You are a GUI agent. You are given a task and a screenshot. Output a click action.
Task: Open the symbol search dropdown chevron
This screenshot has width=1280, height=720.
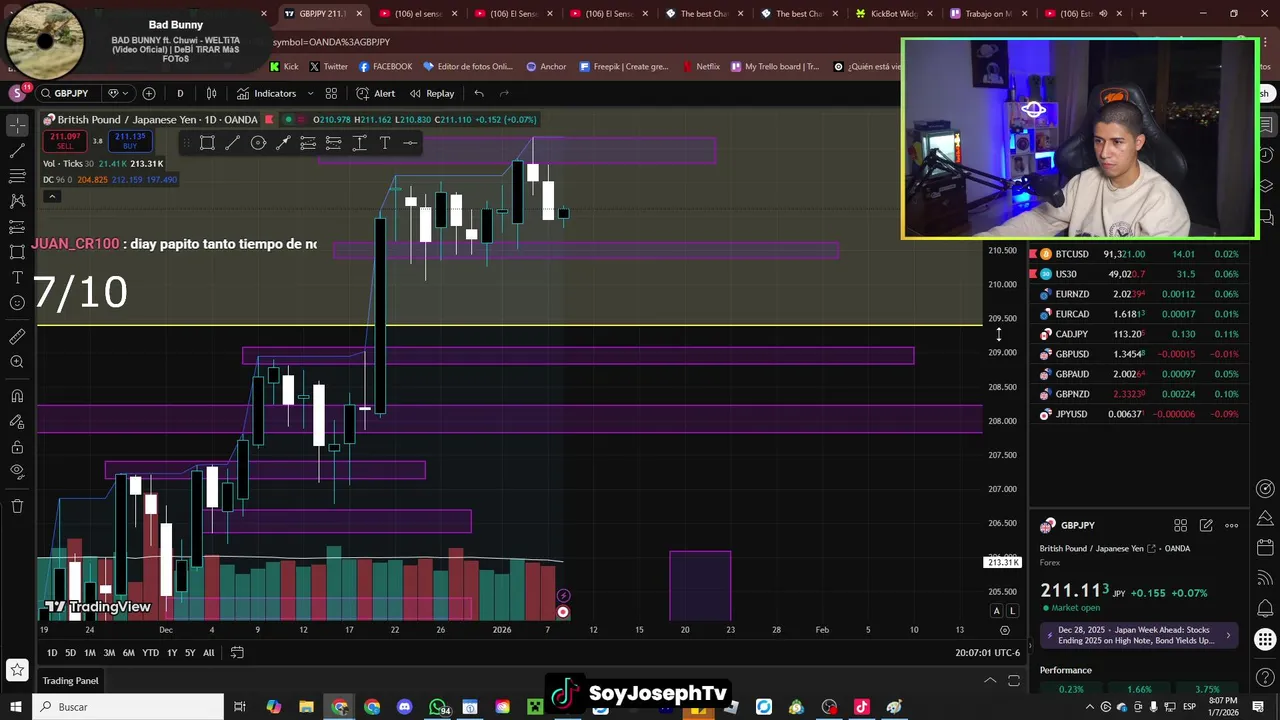(x=126, y=93)
